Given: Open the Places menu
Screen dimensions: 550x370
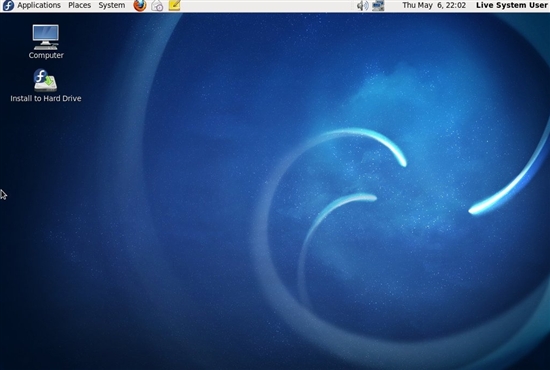Looking at the screenshot, I should tap(80, 5).
